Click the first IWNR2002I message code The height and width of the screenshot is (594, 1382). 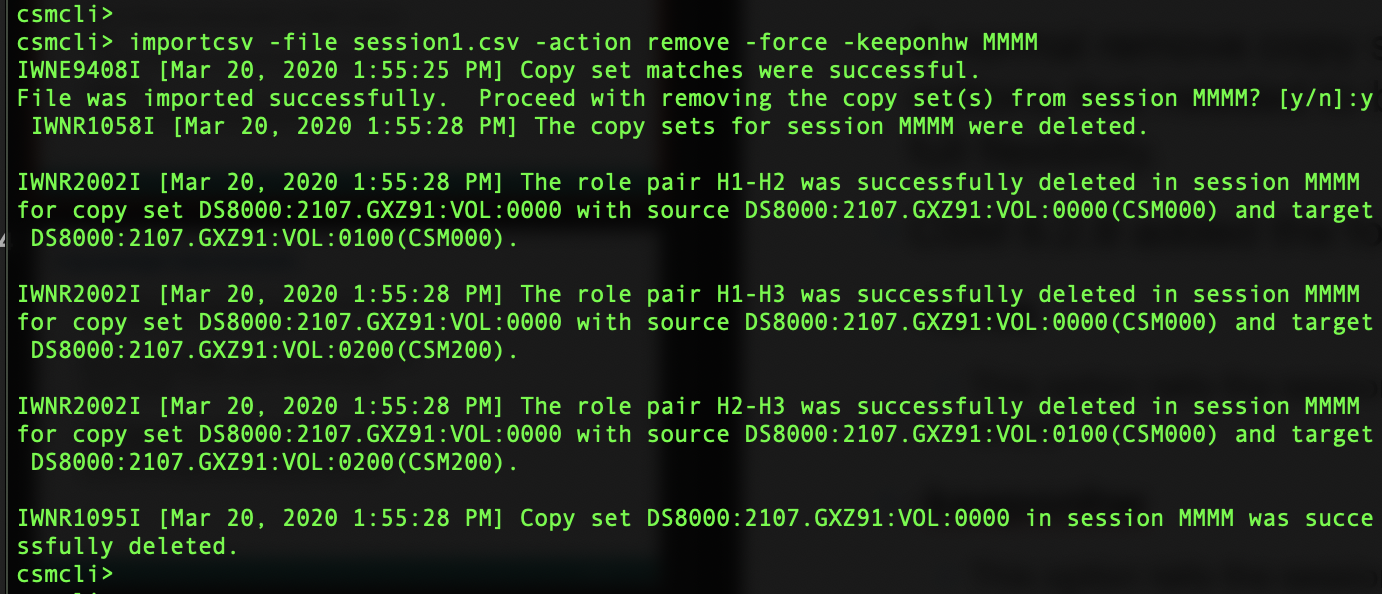point(79,183)
